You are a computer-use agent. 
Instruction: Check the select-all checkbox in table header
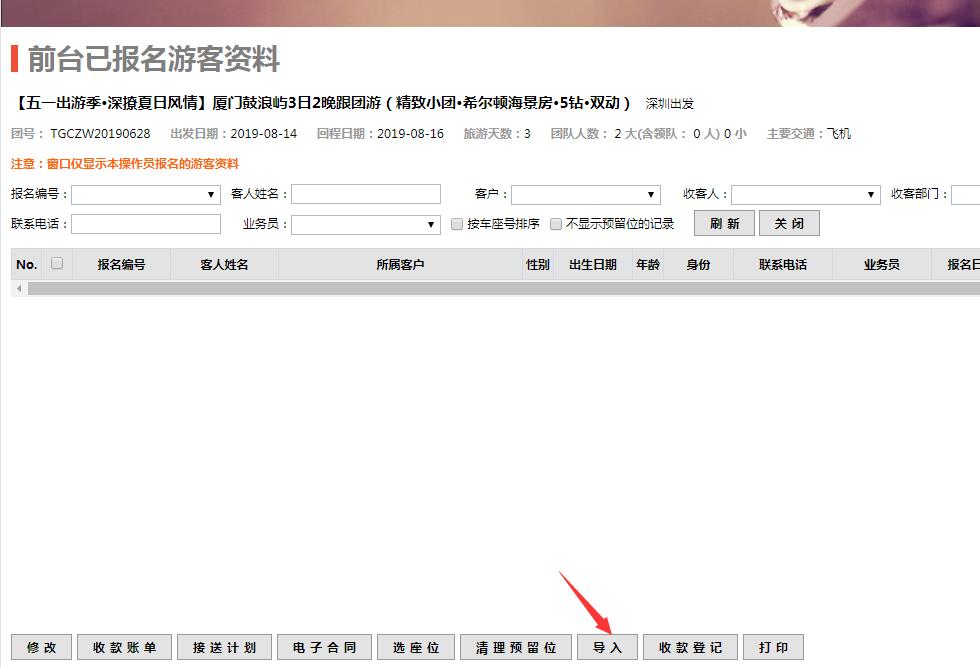[57, 264]
